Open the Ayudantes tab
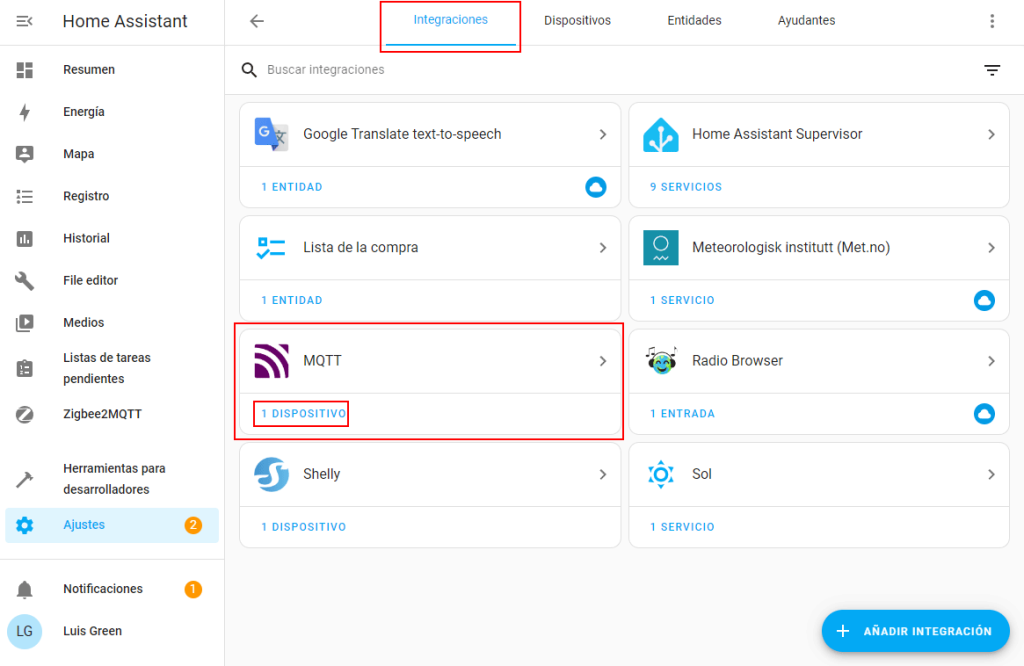 pos(806,21)
